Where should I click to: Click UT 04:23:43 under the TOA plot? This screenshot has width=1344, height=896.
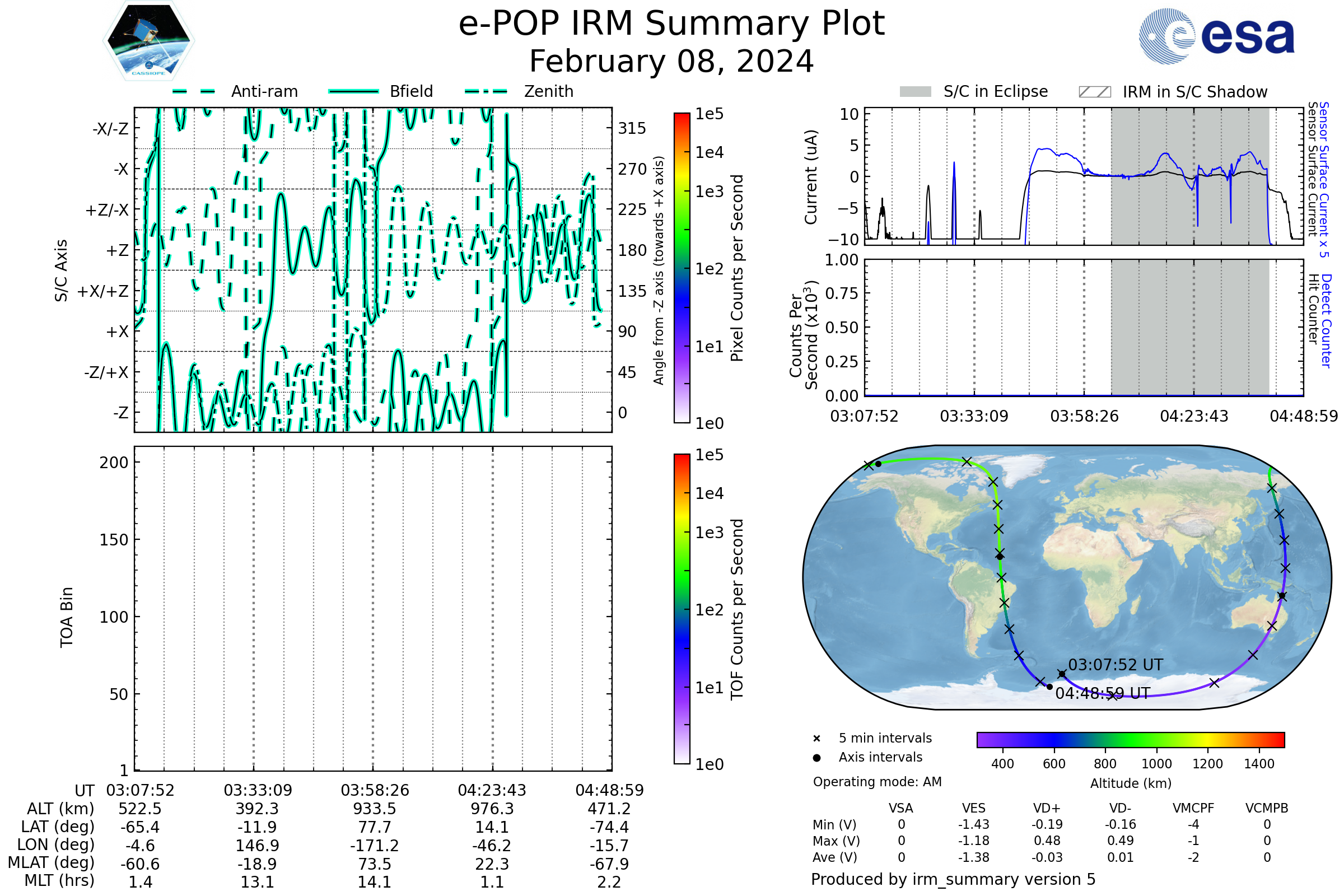492,790
